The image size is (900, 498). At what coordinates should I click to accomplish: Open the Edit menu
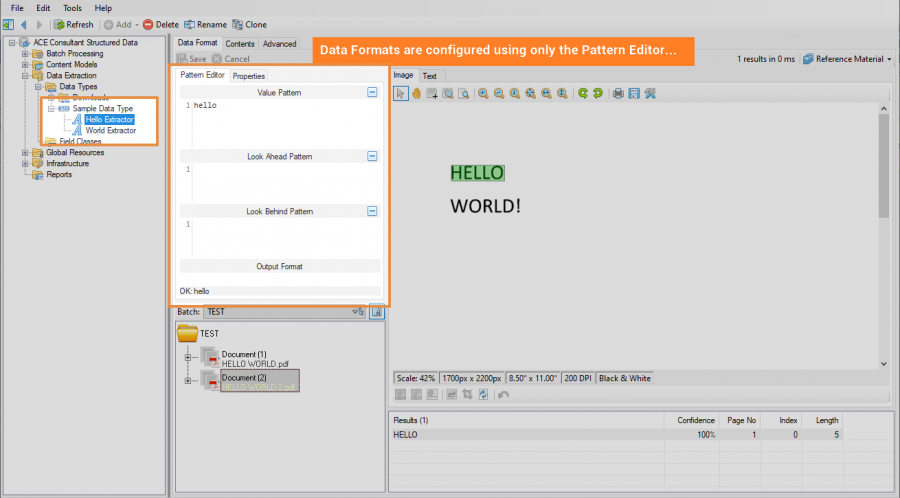click(x=43, y=8)
